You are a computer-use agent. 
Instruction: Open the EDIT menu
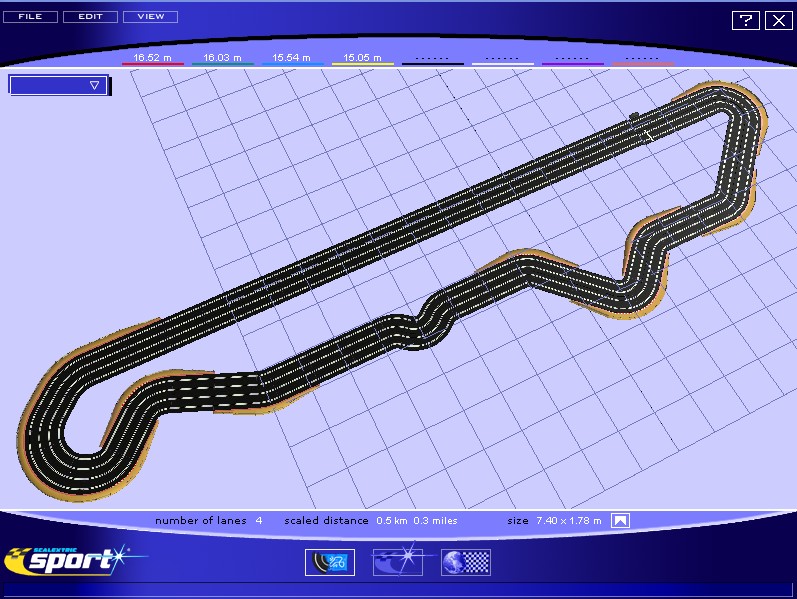click(90, 17)
